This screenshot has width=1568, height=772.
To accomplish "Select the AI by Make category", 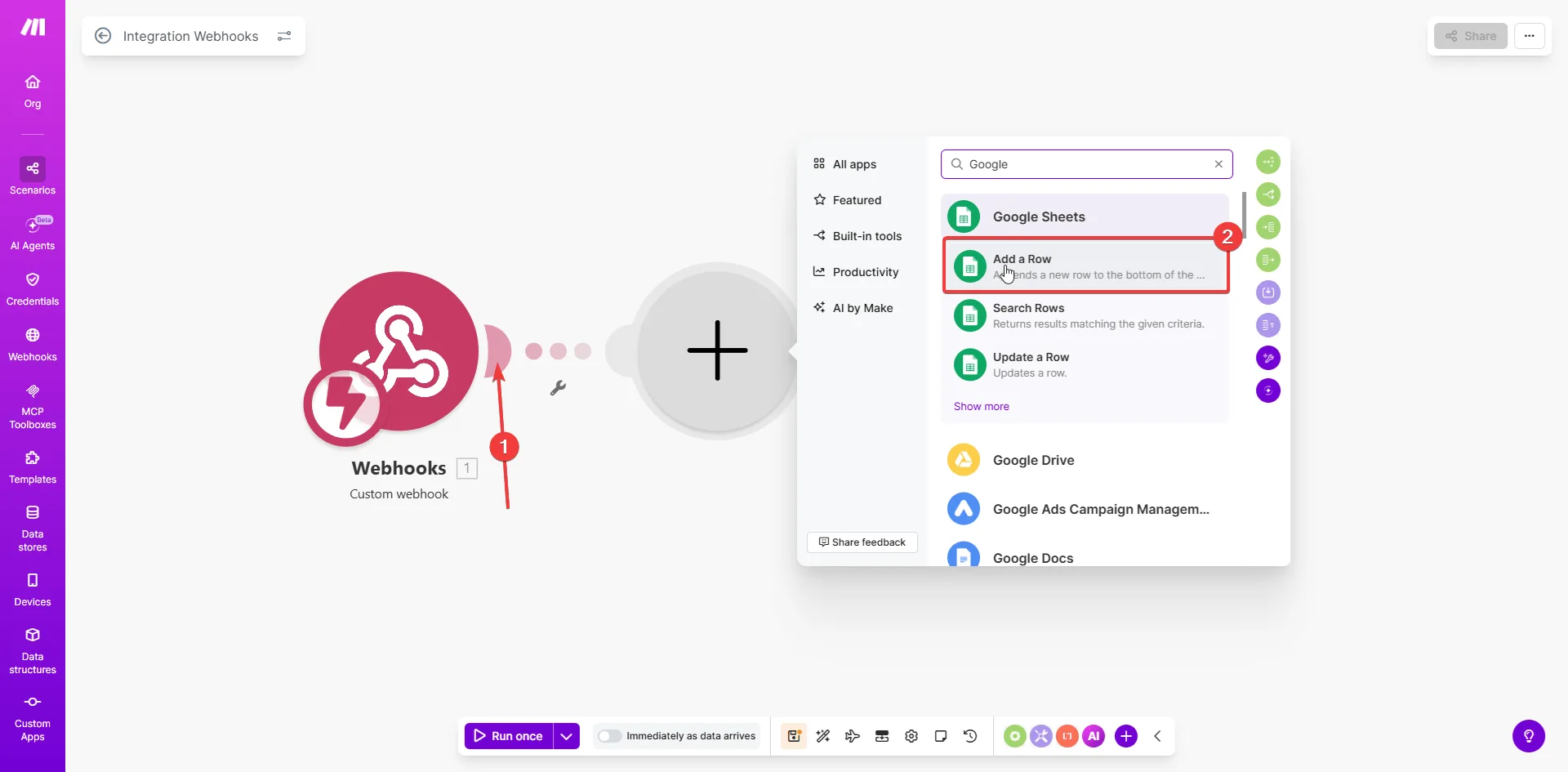I will [x=853, y=308].
